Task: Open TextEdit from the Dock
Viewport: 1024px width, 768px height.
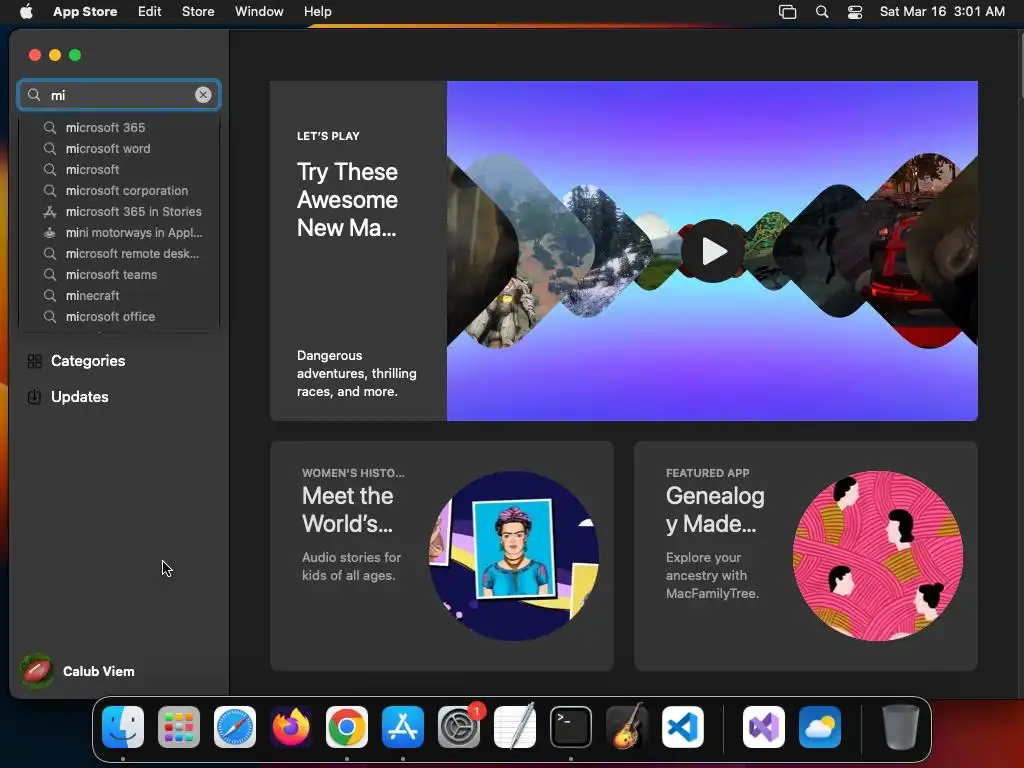Action: pyautogui.click(x=515, y=726)
